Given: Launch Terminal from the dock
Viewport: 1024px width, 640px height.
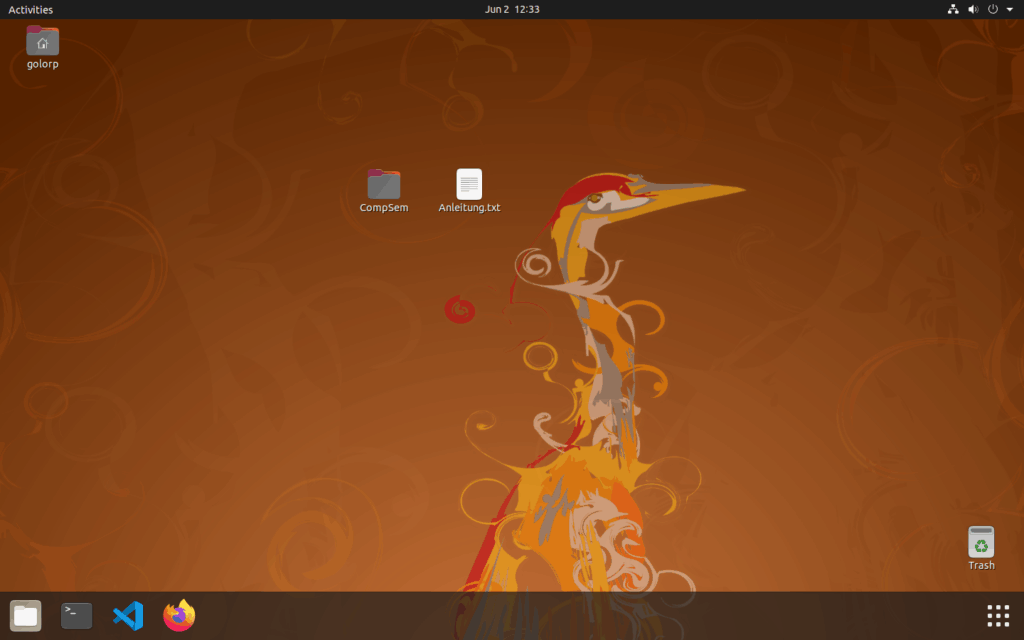Looking at the screenshot, I should (76, 616).
